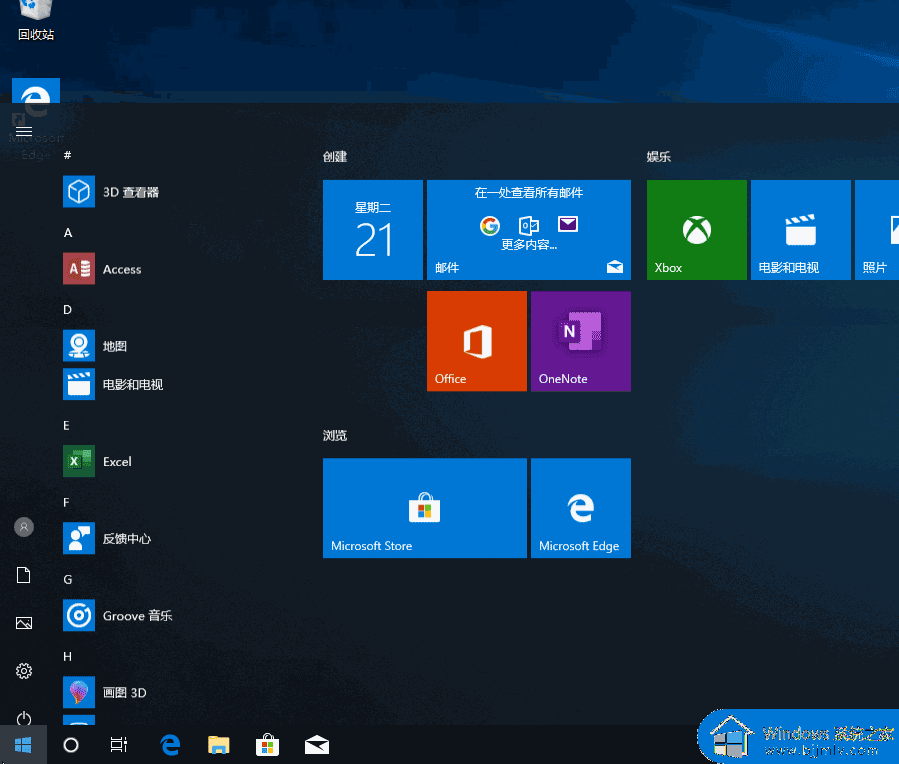Open the 照片 Photos tile
The image size is (899, 764).
tap(877, 230)
